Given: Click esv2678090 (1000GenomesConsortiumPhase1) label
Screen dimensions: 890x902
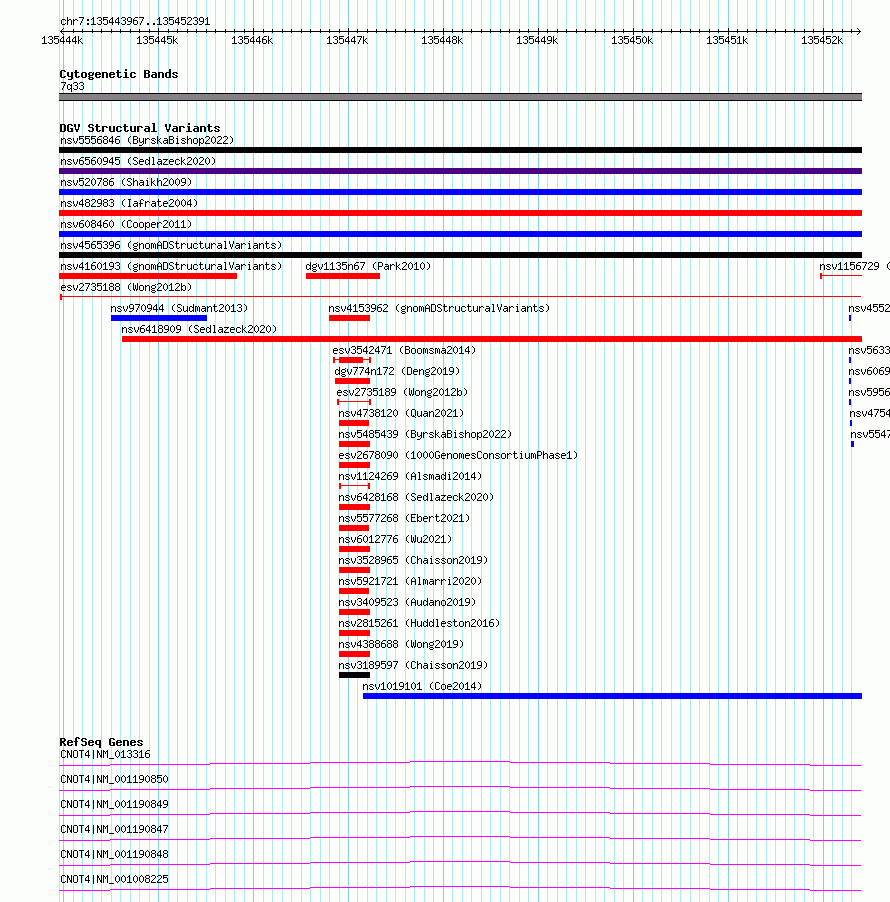Looking at the screenshot, I should 458,455.
